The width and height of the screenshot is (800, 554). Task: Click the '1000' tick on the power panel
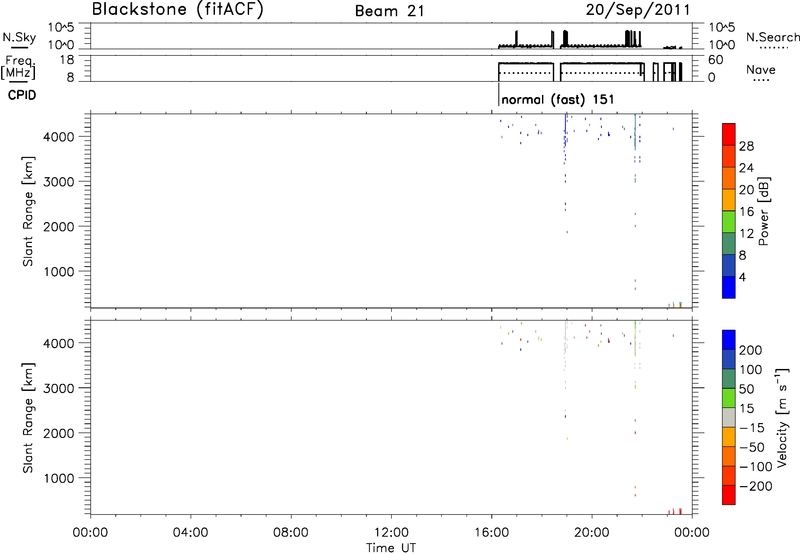[59, 272]
